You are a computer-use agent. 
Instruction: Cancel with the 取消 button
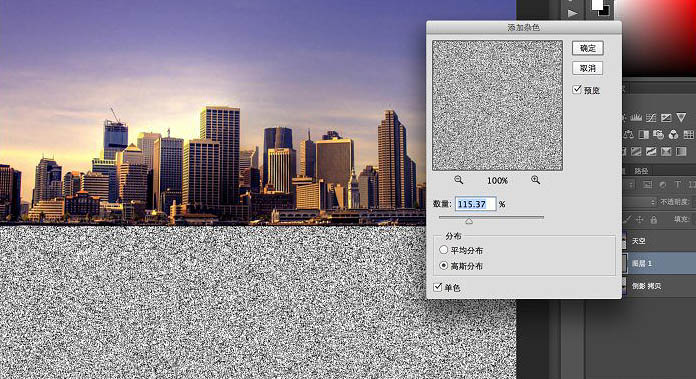[587, 68]
